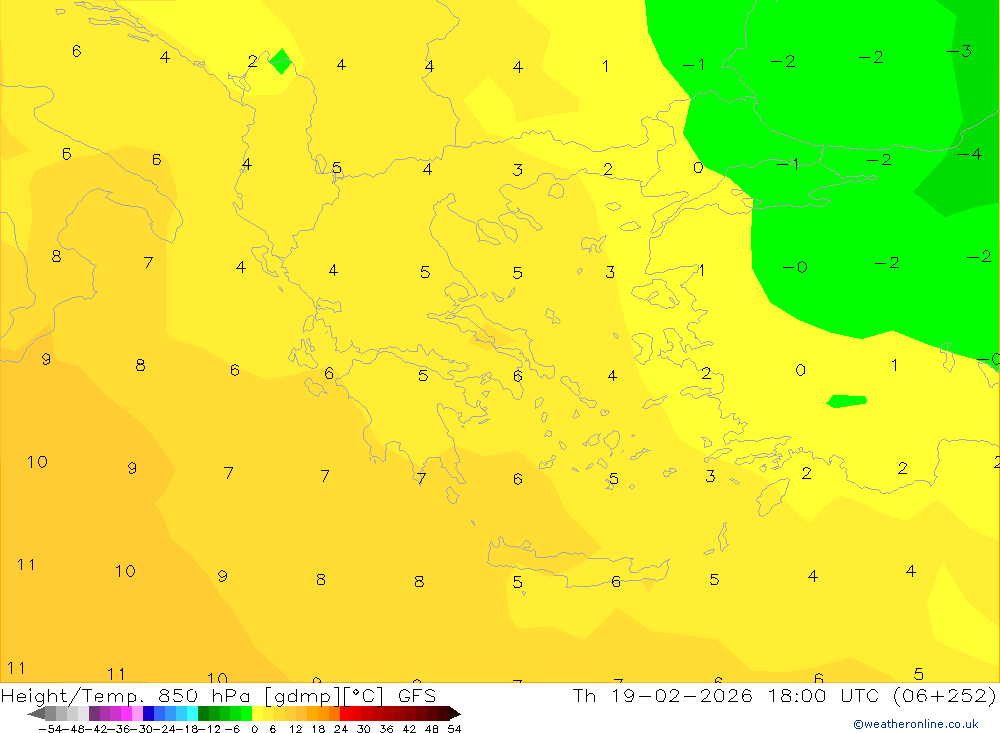This screenshot has height=733, width=1000.
Task: Click the 30 label under the color legend
Action: tap(364, 729)
